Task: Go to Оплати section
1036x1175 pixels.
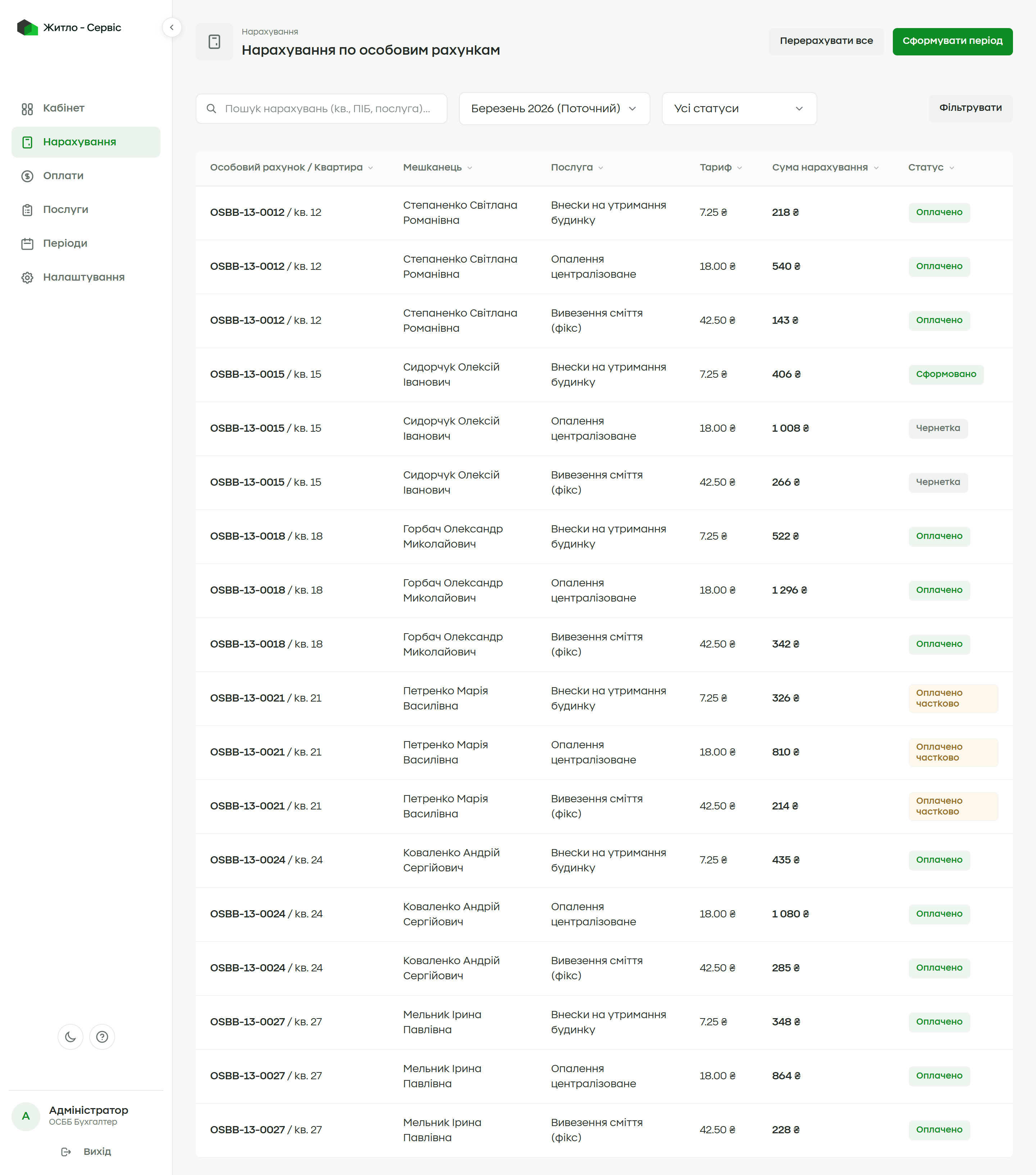Action: point(86,176)
